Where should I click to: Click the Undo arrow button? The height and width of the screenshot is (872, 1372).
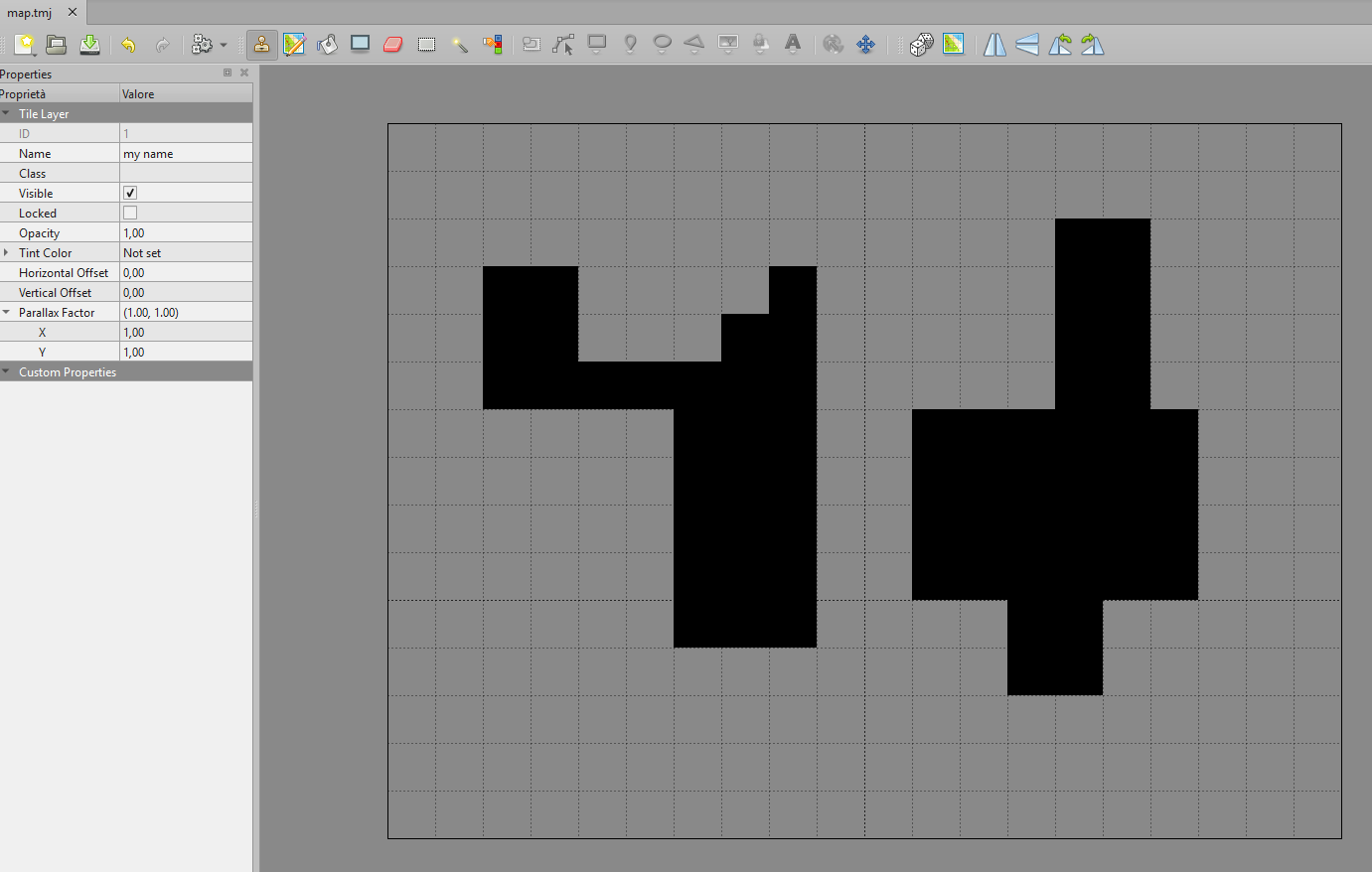128,45
